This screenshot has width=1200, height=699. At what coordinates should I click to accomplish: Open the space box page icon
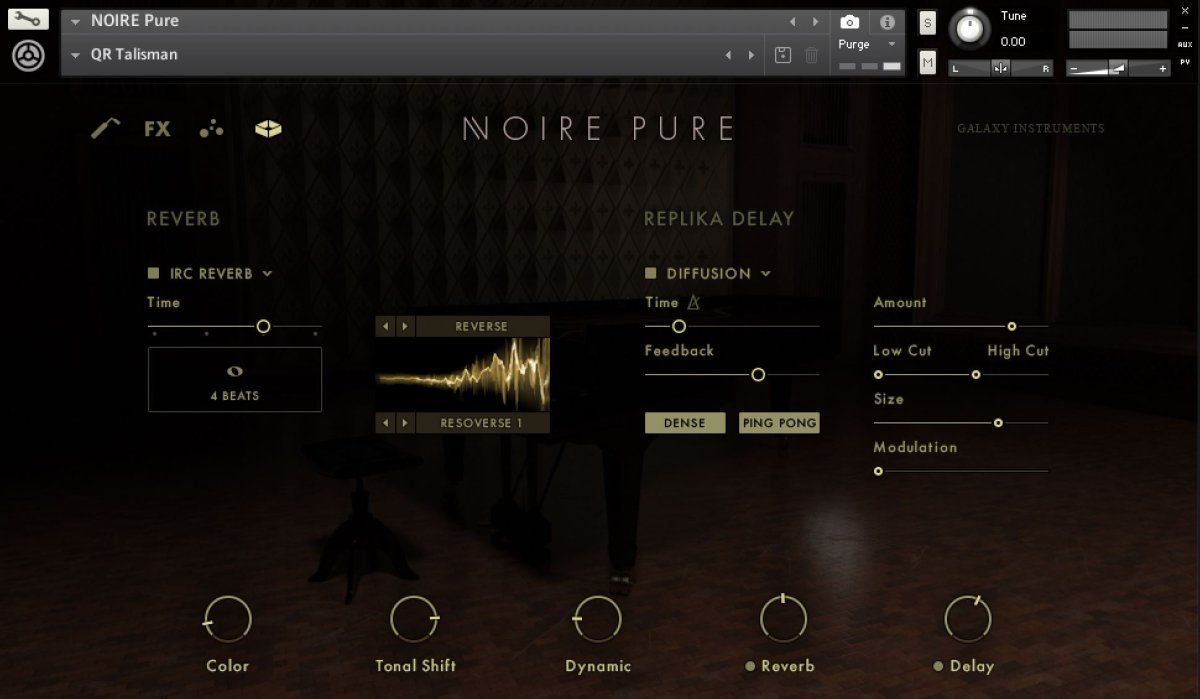click(x=268, y=128)
